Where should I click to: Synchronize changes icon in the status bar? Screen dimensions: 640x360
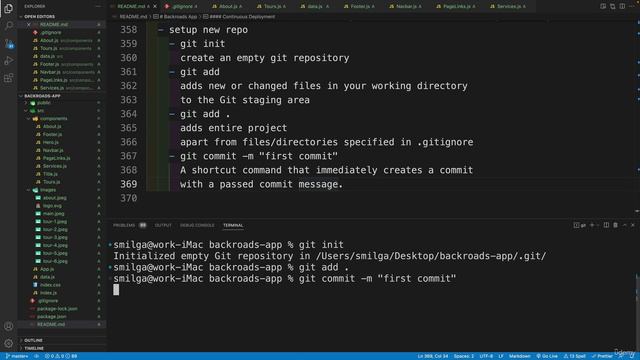point(37,356)
